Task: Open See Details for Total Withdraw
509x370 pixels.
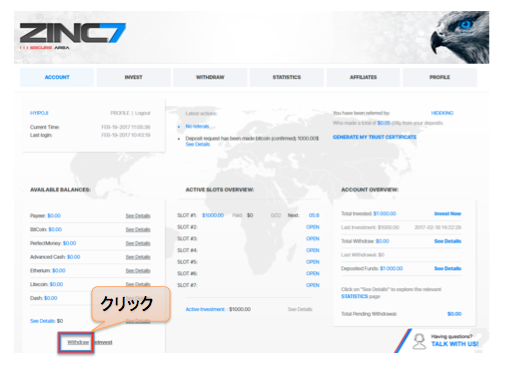Action: click(x=448, y=241)
